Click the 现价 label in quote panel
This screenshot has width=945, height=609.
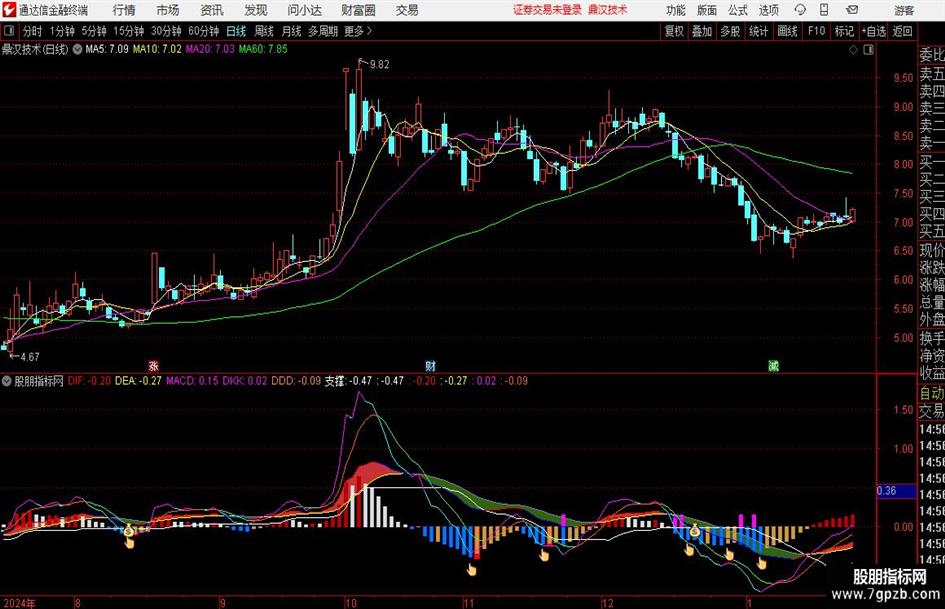click(x=932, y=250)
